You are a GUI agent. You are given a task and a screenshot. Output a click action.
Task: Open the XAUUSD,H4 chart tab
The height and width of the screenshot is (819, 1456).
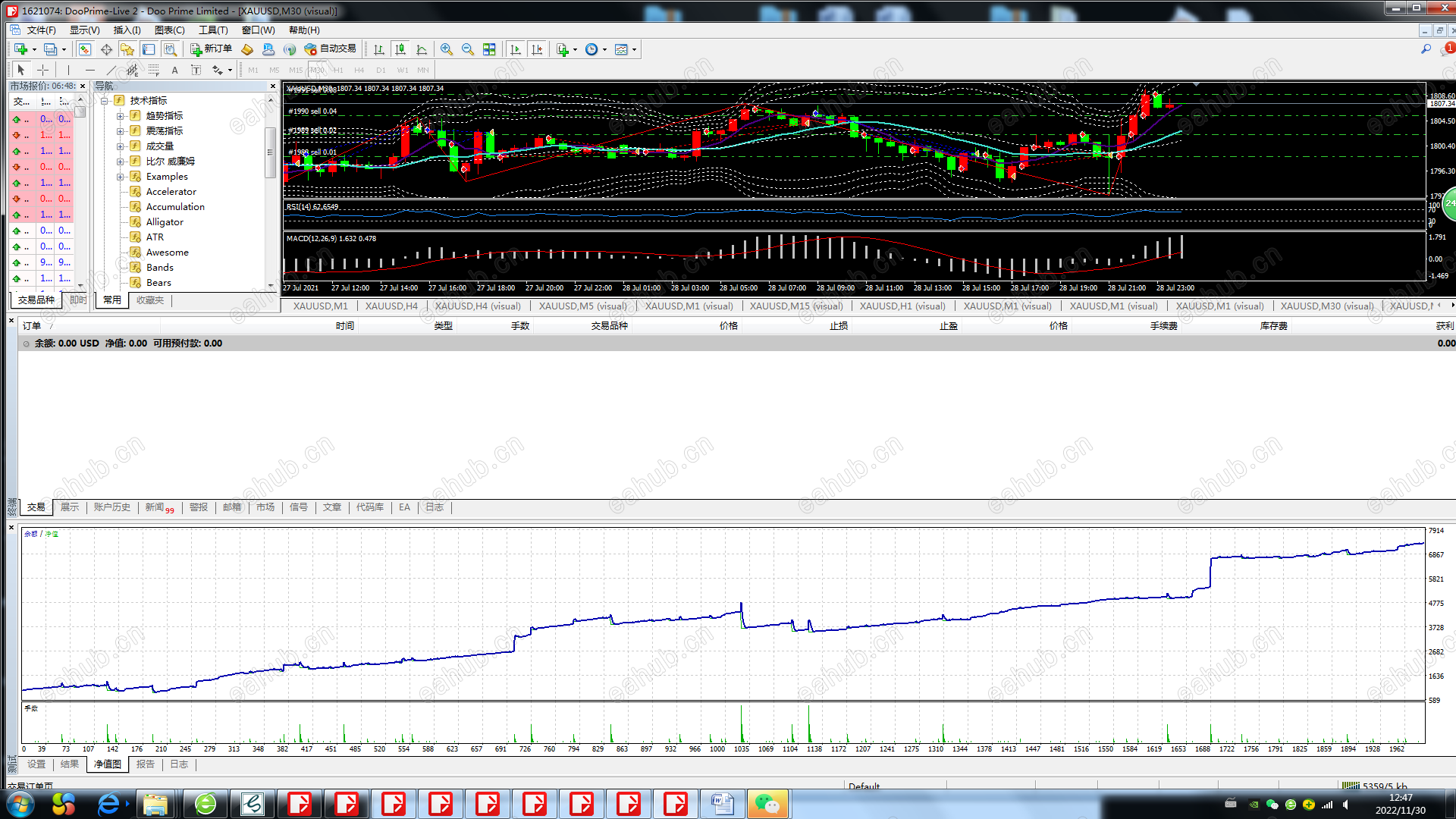(391, 306)
